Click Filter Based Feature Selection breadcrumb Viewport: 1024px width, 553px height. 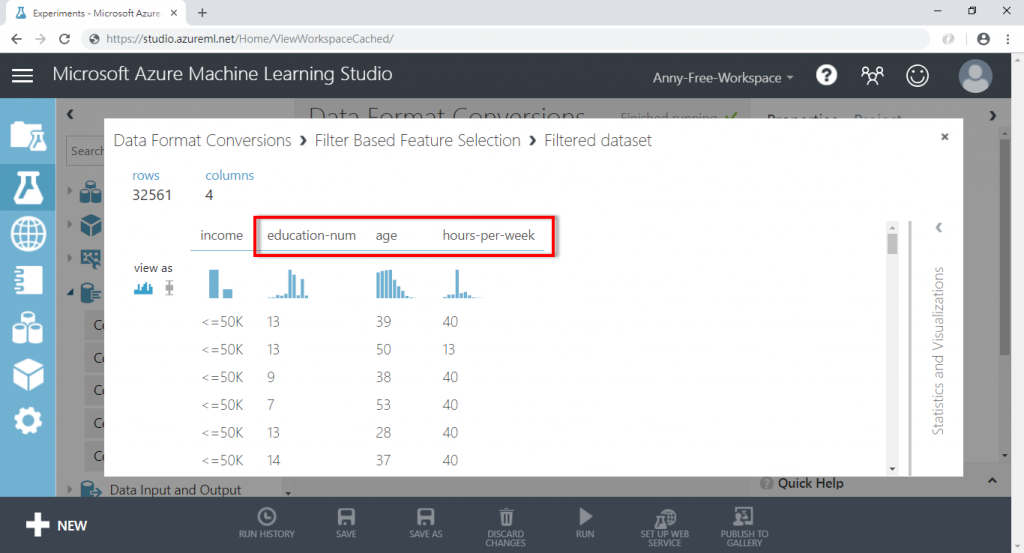tap(417, 140)
